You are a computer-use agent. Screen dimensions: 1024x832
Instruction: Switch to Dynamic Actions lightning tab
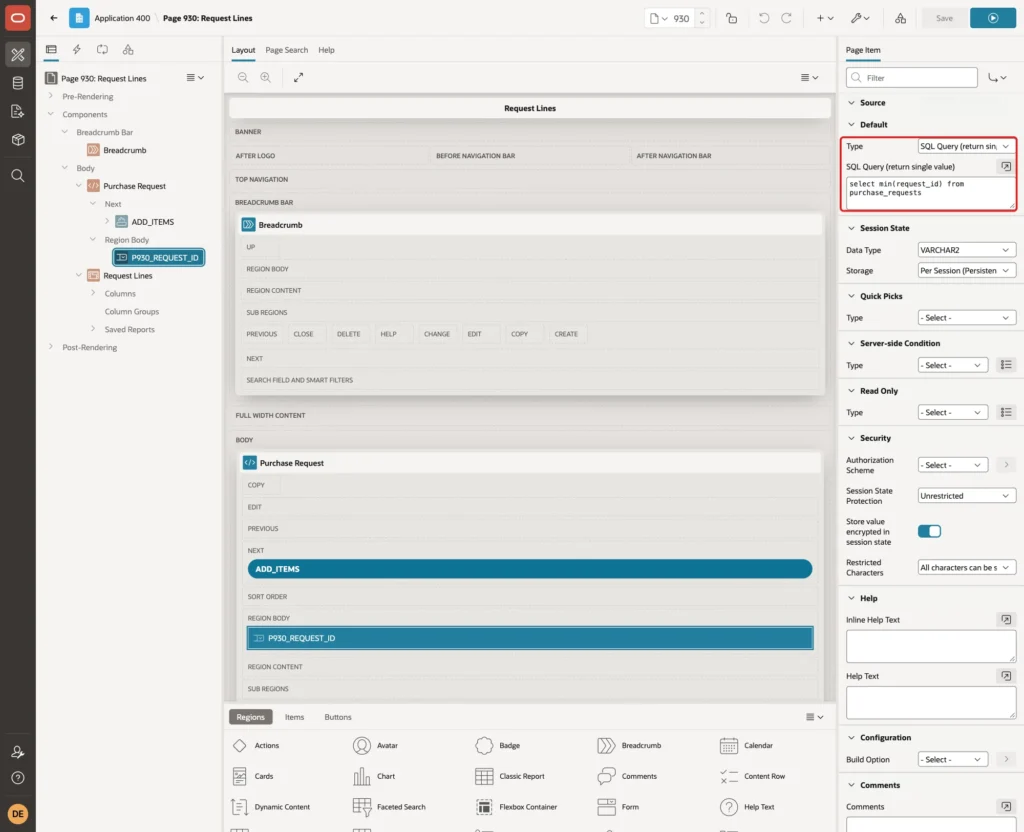(76, 50)
